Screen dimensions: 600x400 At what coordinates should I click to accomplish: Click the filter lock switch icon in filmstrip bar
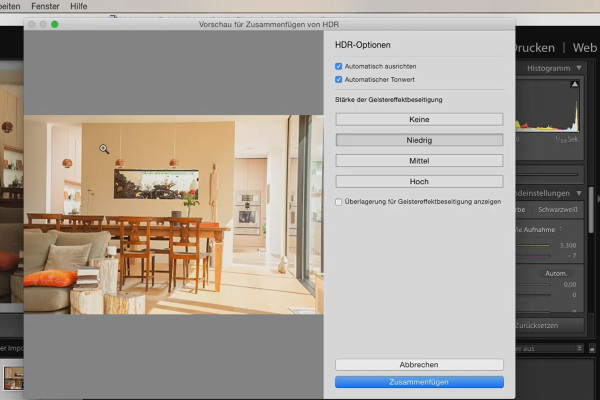click(x=592, y=349)
